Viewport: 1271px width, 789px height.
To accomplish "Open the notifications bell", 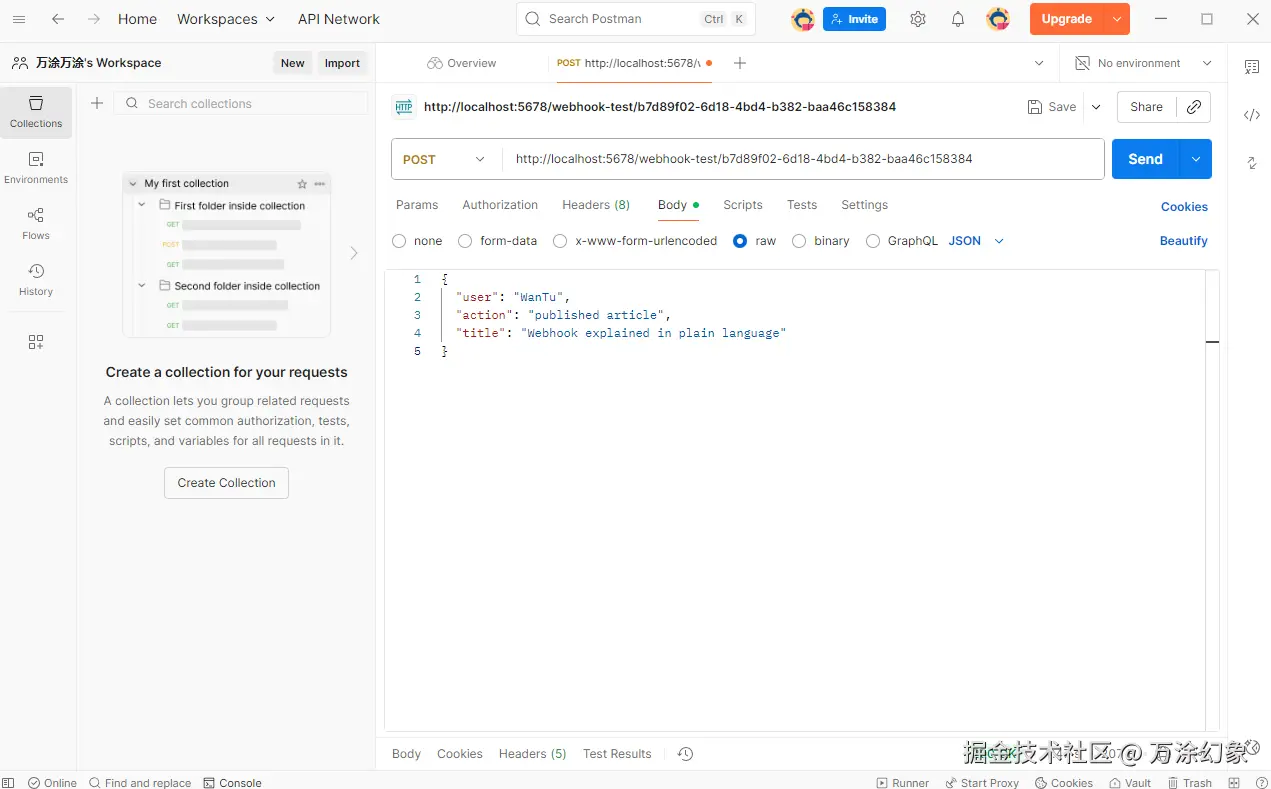I will pyautogui.click(x=958, y=19).
